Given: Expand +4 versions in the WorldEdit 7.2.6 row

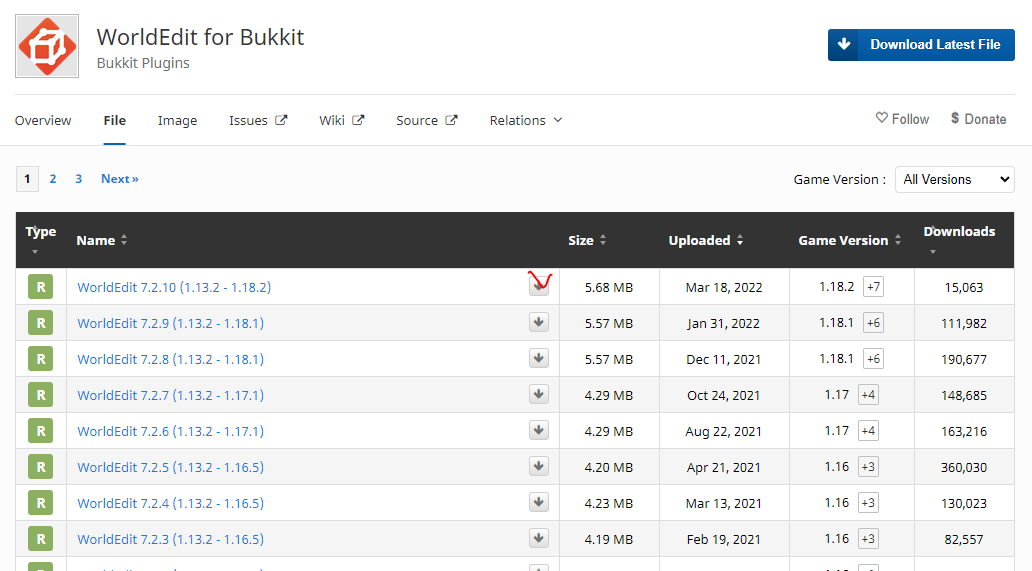Looking at the screenshot, I should (x=868, y=431).
